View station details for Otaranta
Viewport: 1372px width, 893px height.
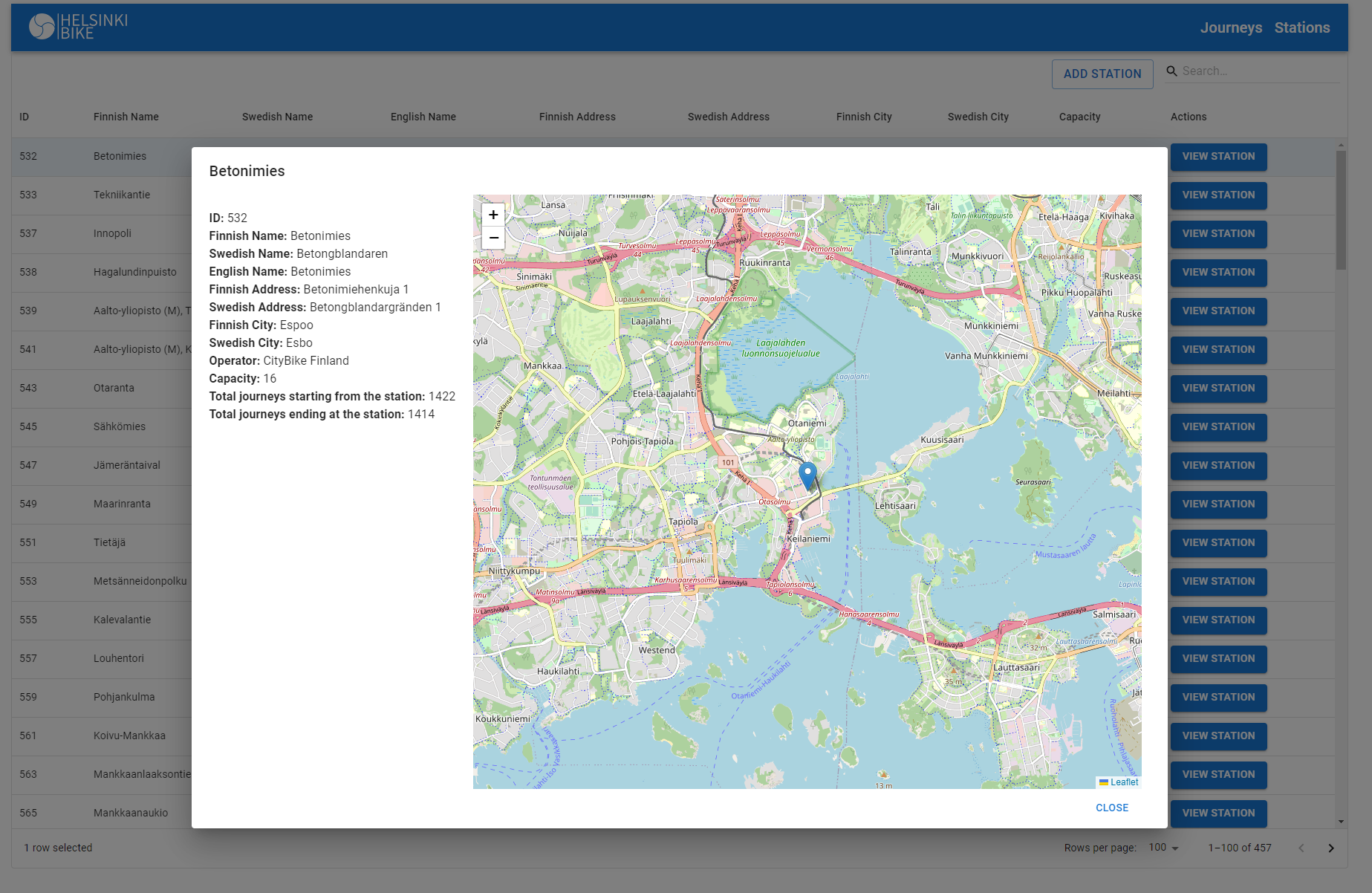[x=1217, y=389]
